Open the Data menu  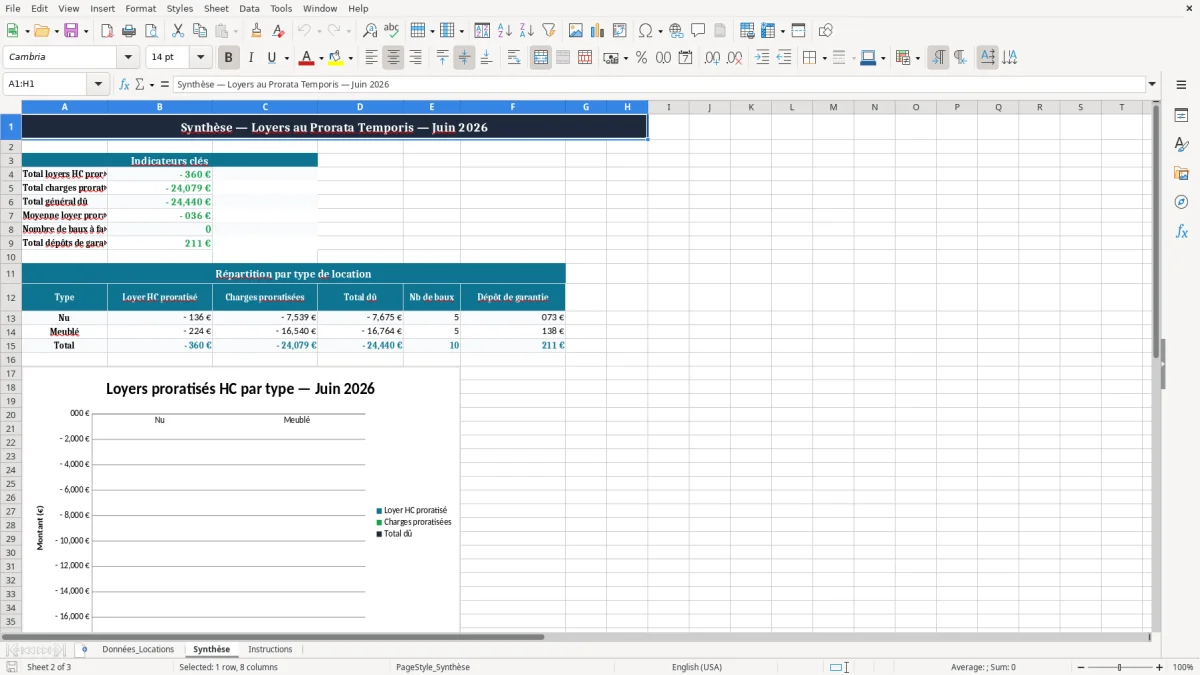click(x=249, y=8)
